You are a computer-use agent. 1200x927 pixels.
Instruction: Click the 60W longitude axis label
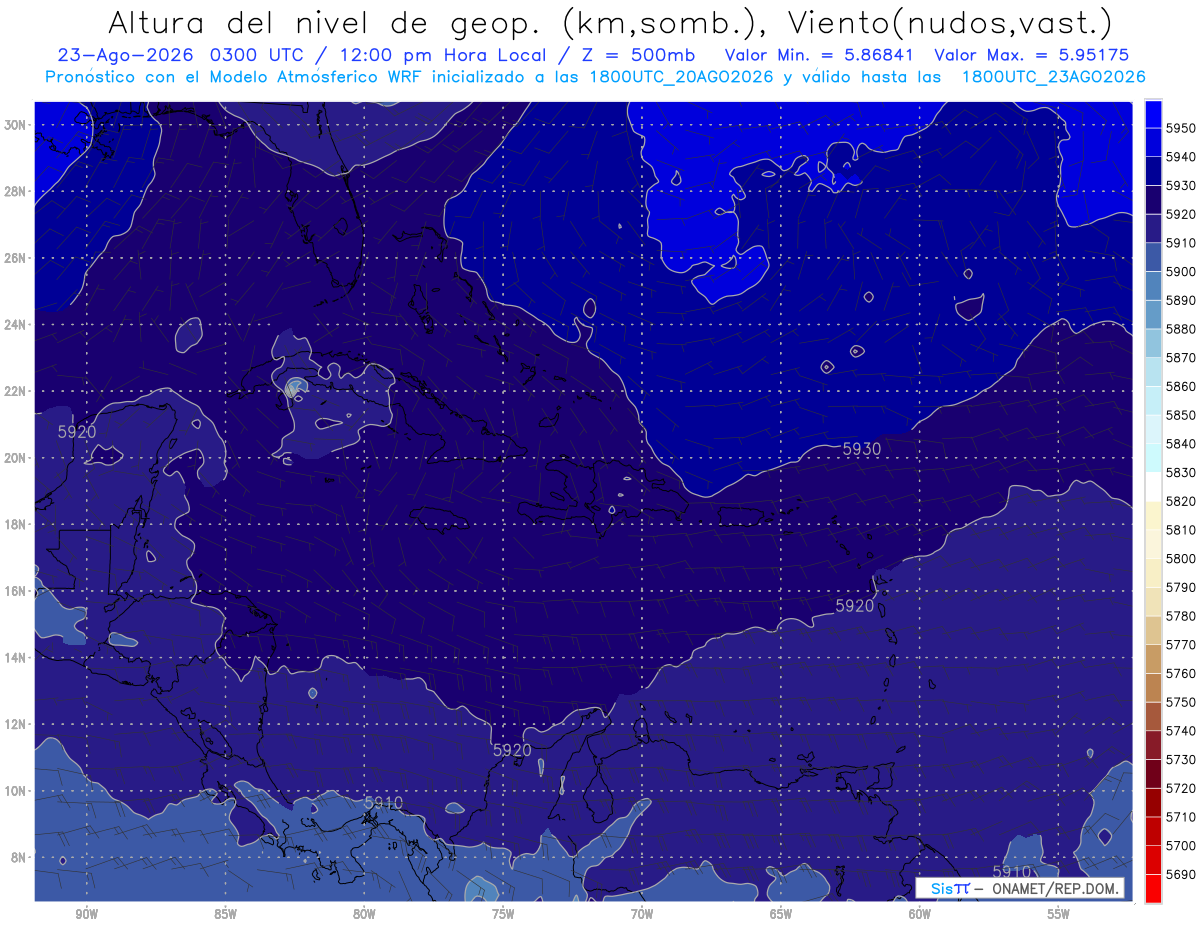920,914
